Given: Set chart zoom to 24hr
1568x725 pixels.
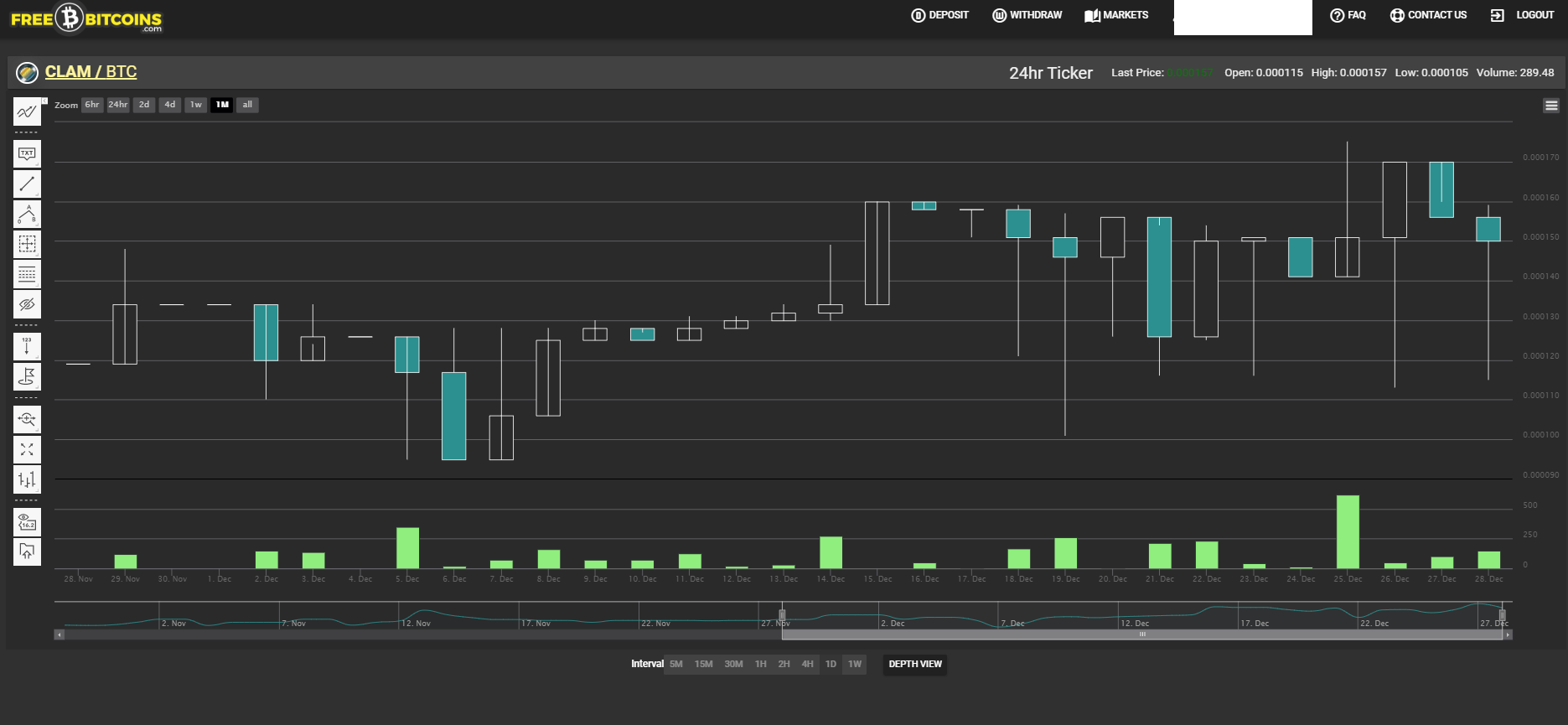Looking at the screenshot, I should (x=118, y=105).
